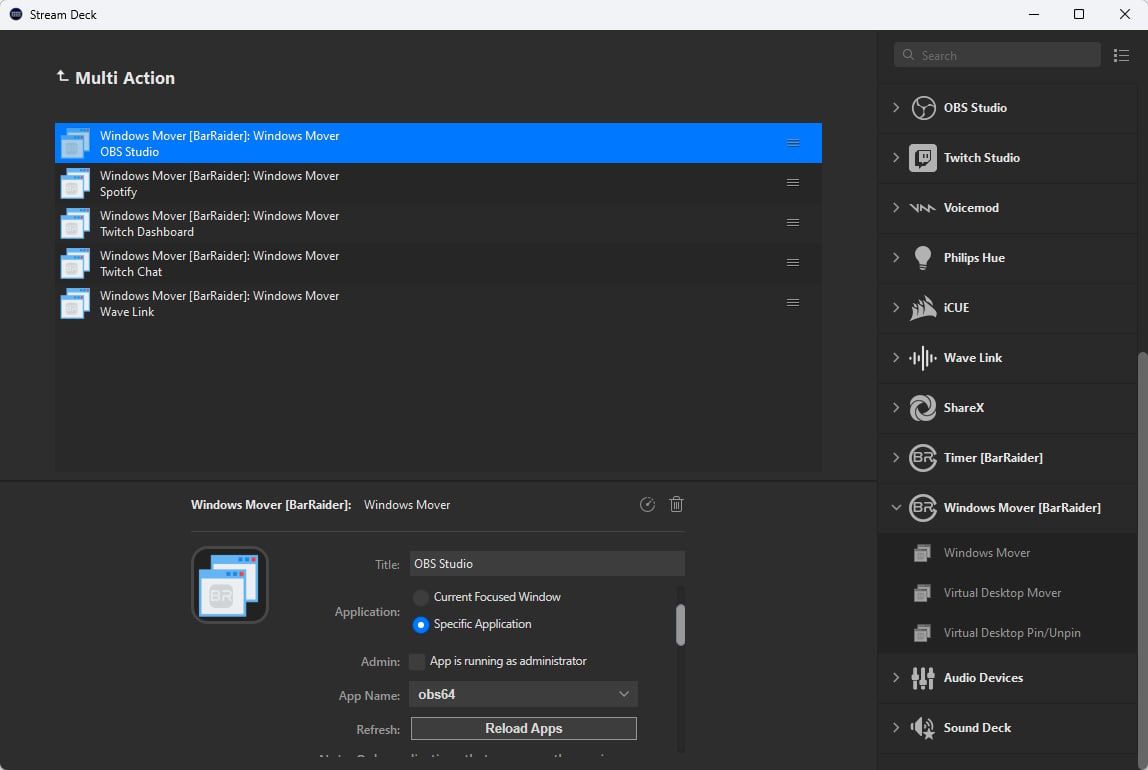This screenshot has height=770, width=1148.
Task: Click the list view icon beside search
Action: (x=1121, y=56)
